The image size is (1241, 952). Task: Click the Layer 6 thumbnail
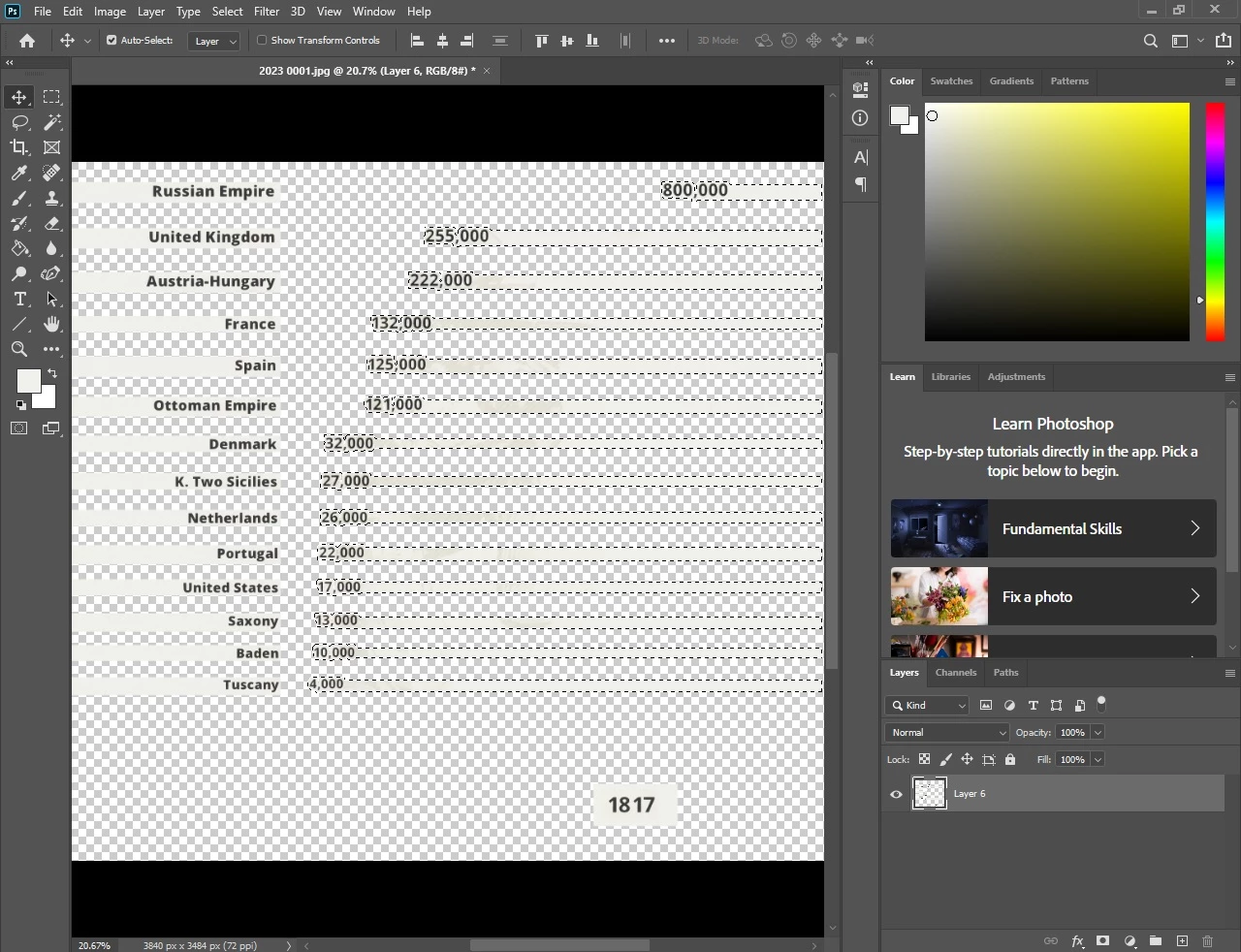(x=930, y=794)
